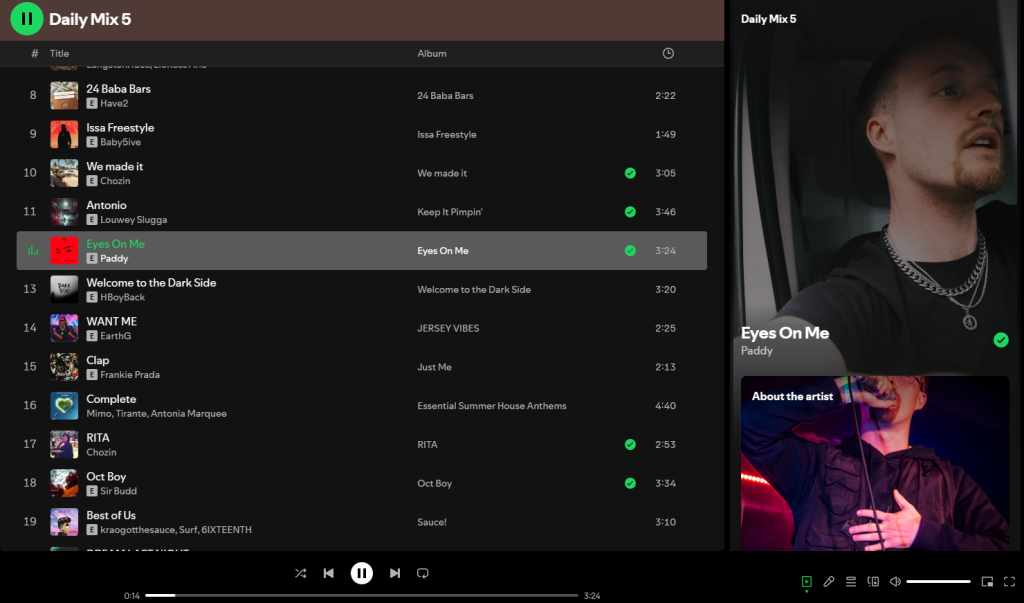Viewport: 1024px width, 603px height.
Task: Open lyrics with the microphone icon
Action: point(829,581)
